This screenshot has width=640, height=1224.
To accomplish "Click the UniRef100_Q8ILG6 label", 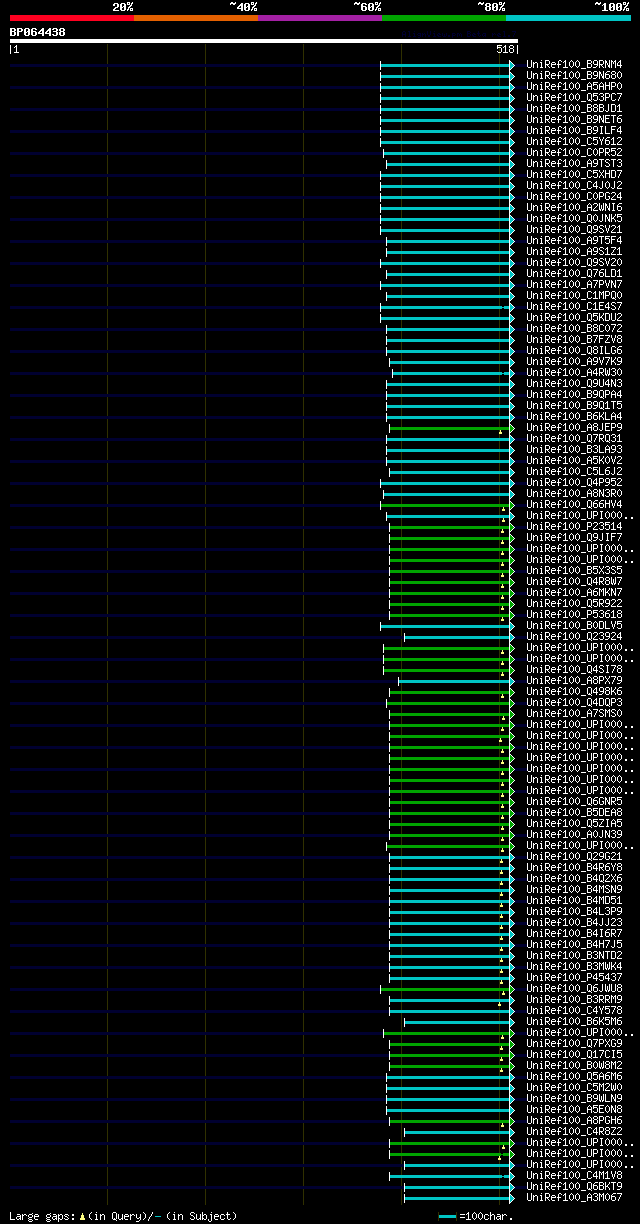I will click(x=574, y=350).
